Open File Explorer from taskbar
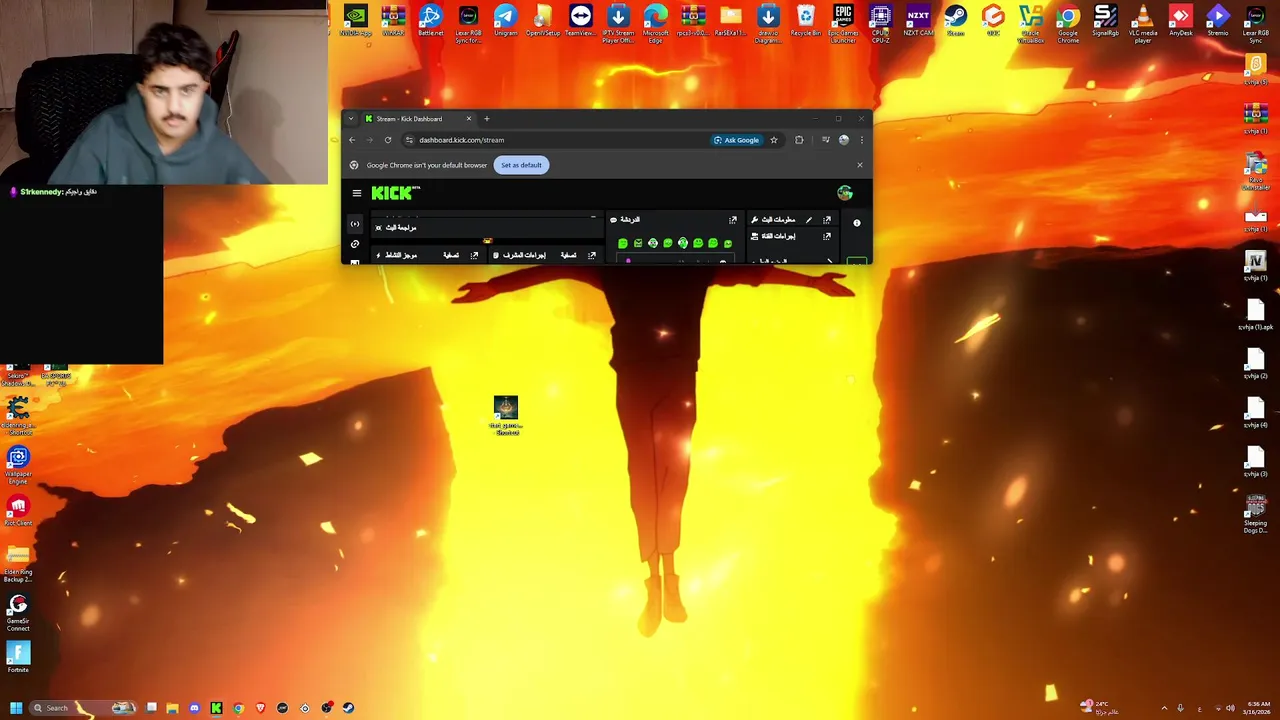The image size is (1280, 720). pos(172,708)
